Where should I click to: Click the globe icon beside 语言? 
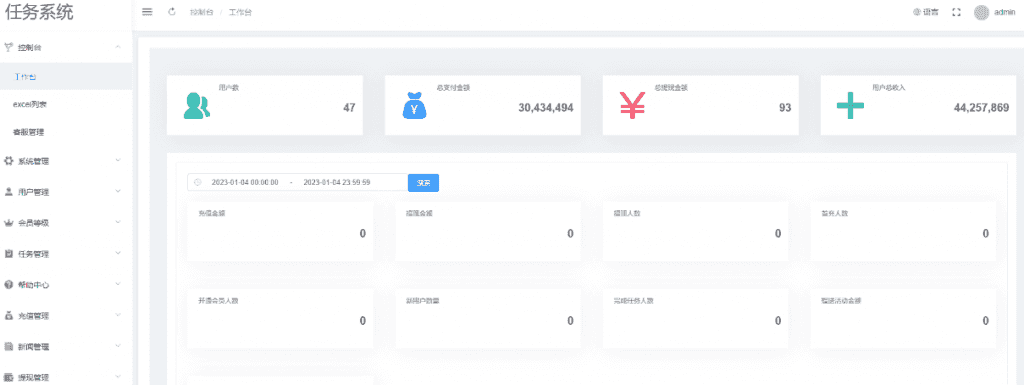point(917,12)
